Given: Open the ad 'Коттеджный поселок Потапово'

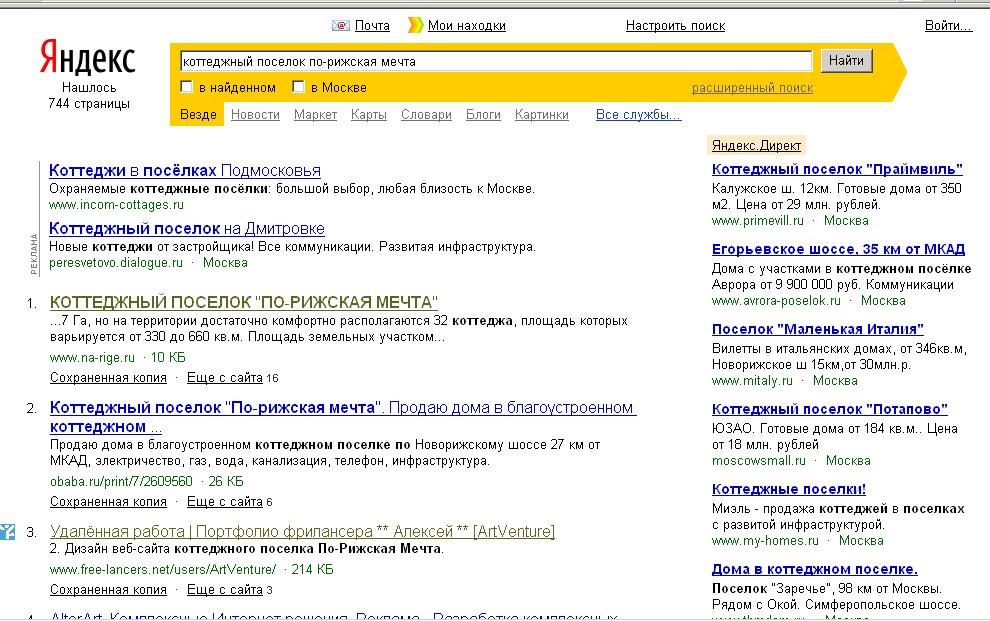Looking at the screenshot, I should [830, 409].
